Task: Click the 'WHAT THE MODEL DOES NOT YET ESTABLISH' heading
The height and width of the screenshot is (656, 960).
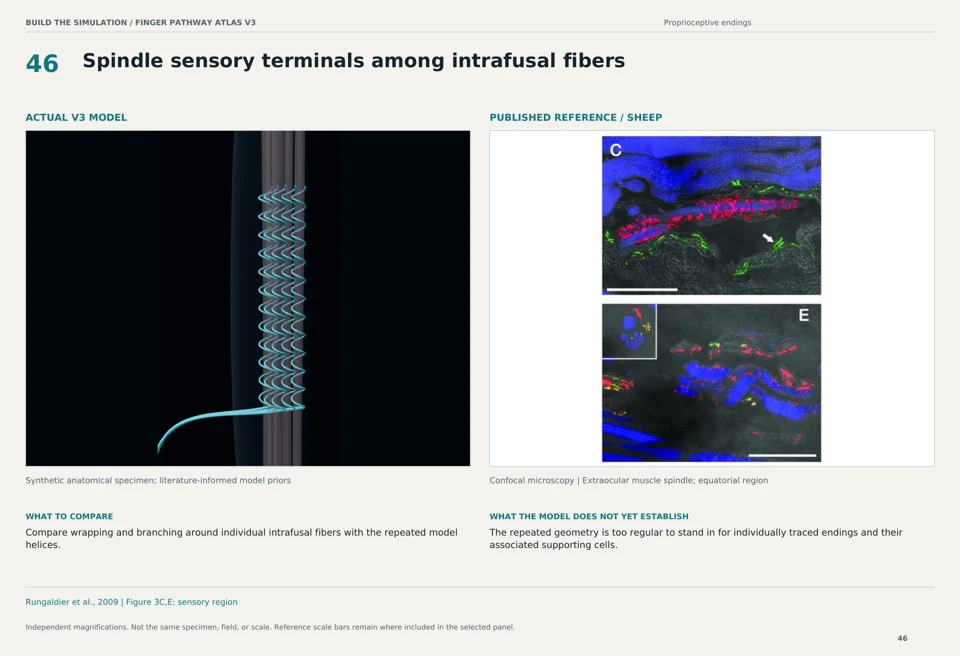Action: coord(589,516)
